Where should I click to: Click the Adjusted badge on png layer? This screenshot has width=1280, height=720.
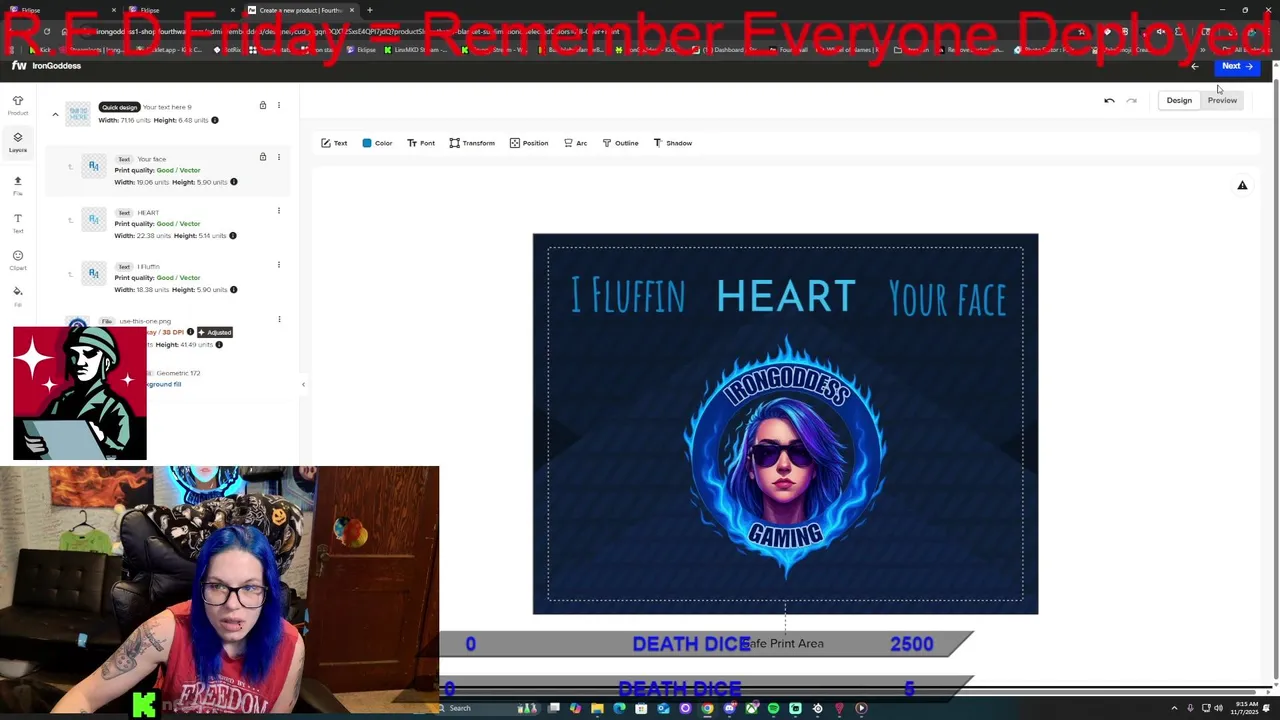point(215,332)
